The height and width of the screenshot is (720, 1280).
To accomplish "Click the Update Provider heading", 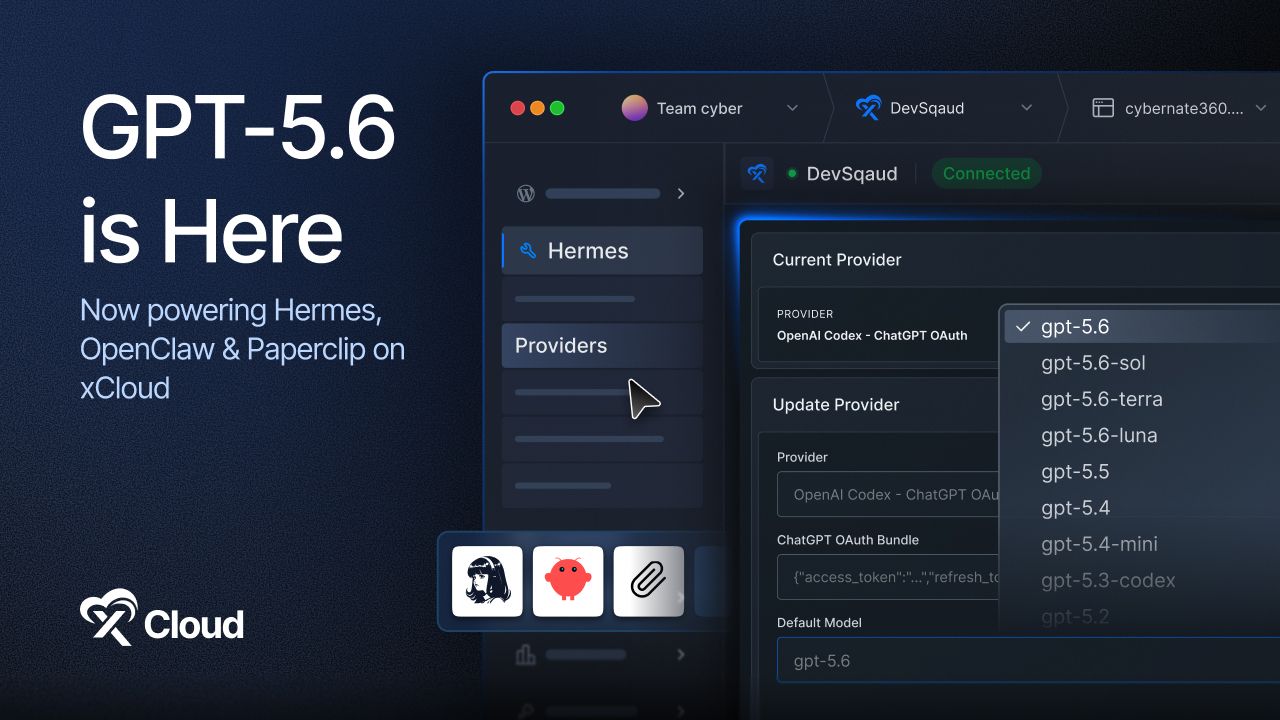I will [x=836, y=405].
